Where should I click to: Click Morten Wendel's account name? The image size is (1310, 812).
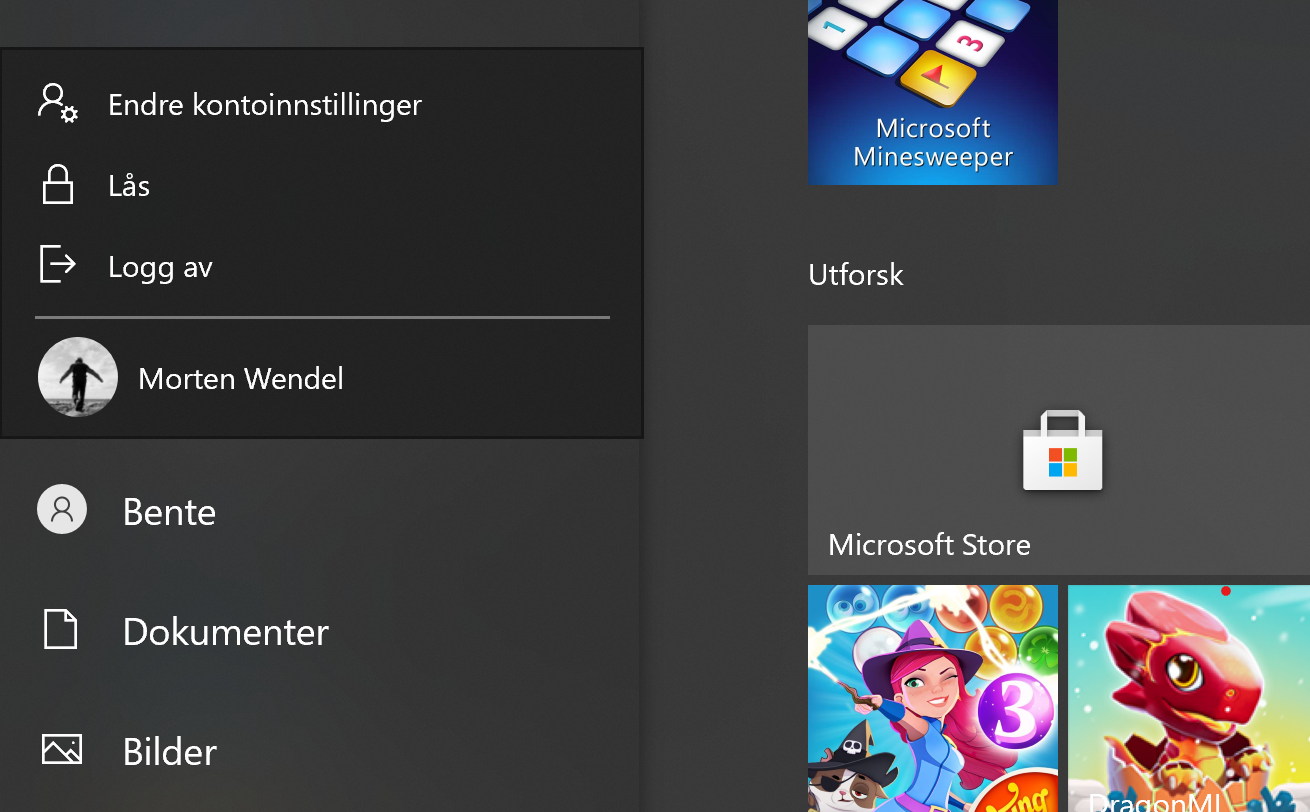(x=241, y=378)
